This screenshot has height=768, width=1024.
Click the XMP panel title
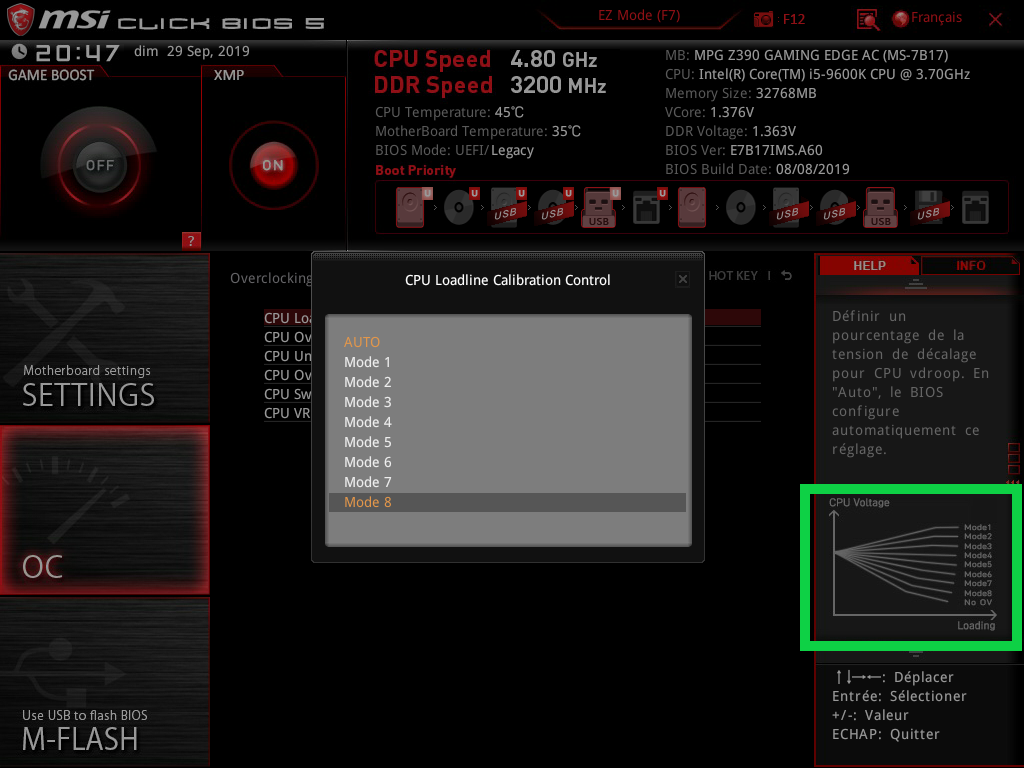tap(229, 75)
